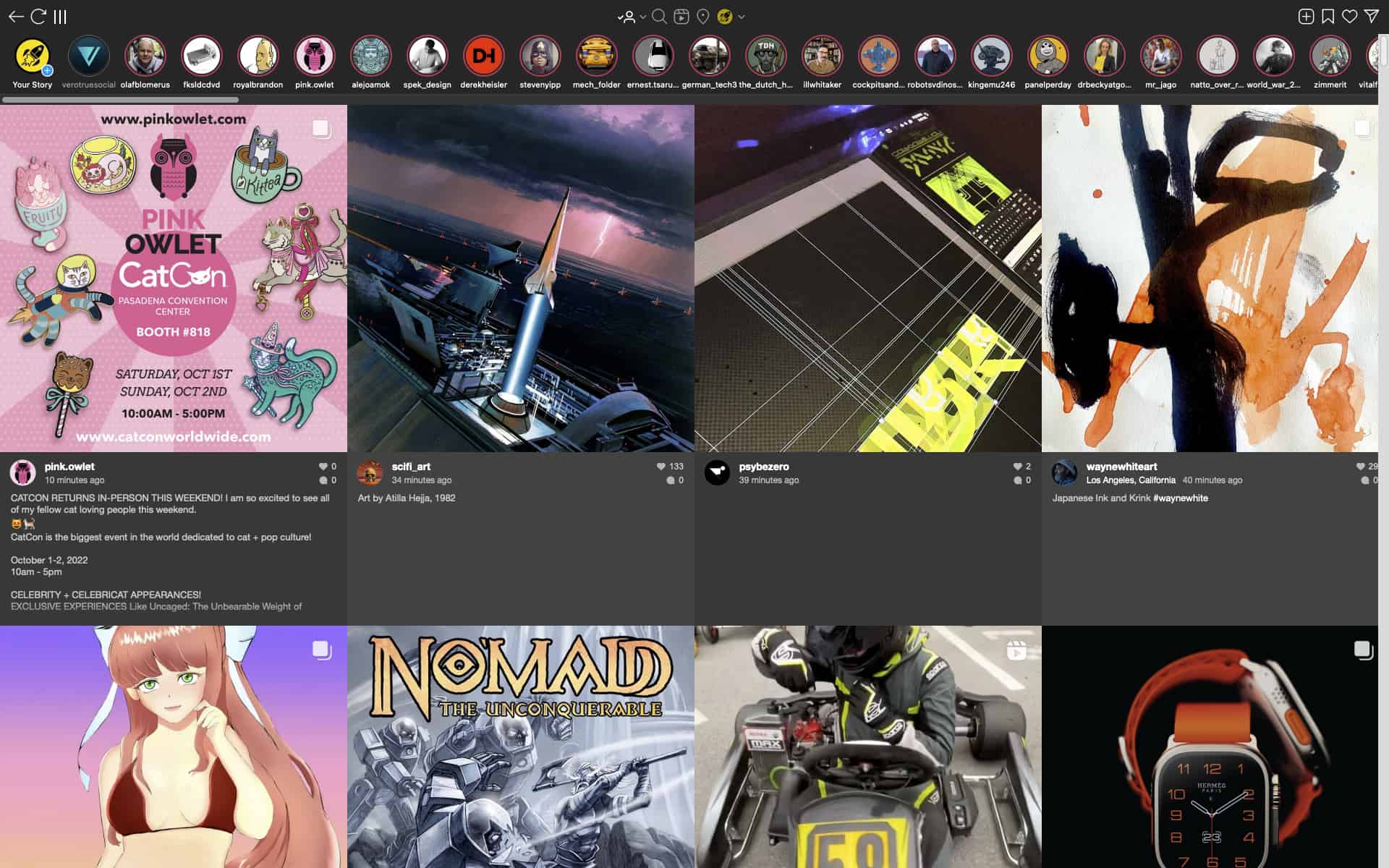This screenshot has width=1389, height=868.
Task: Open the location pin icon
Action: (702, 16)
